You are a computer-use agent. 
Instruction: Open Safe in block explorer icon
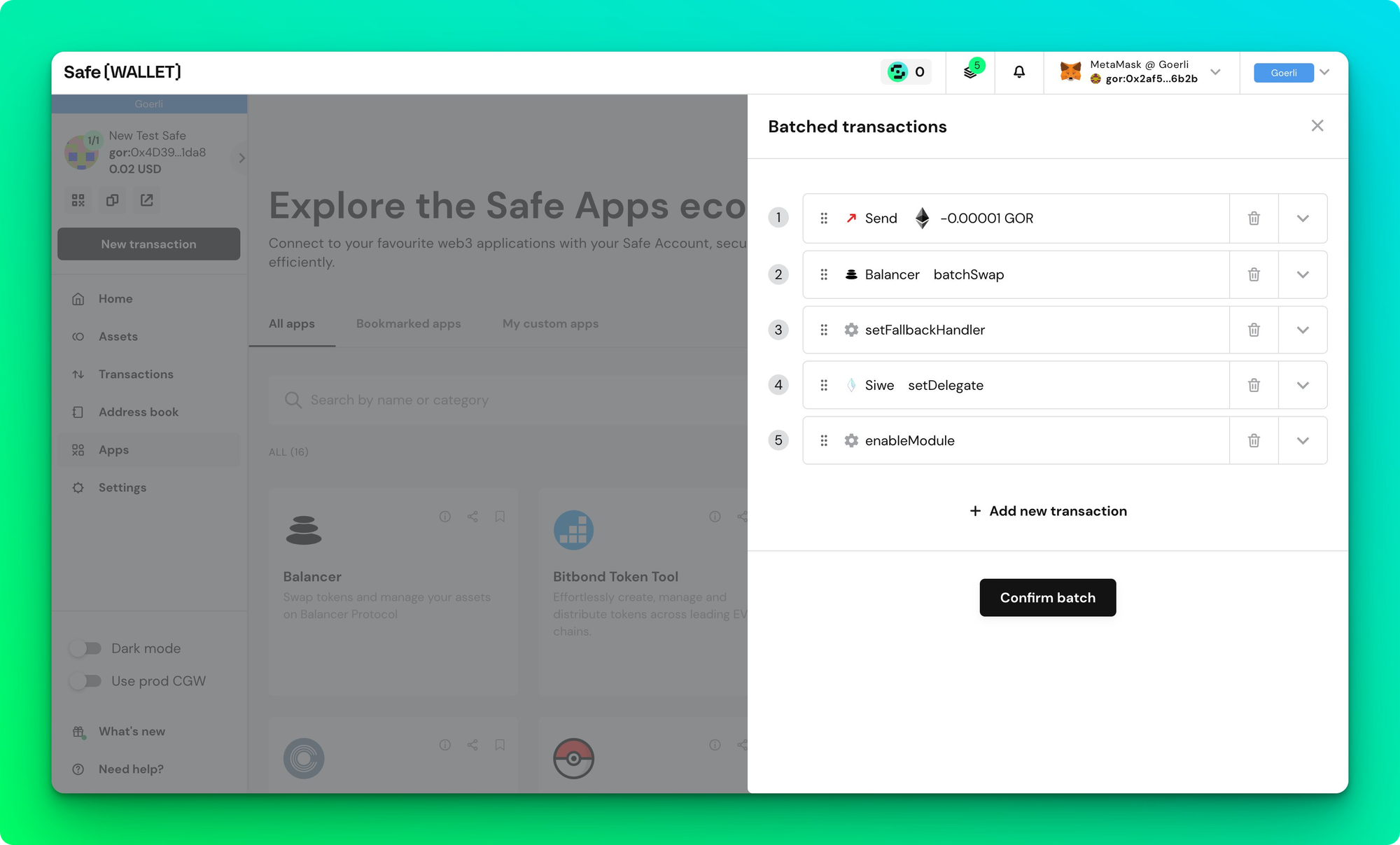pyautogui.click(x=146, y=200)
